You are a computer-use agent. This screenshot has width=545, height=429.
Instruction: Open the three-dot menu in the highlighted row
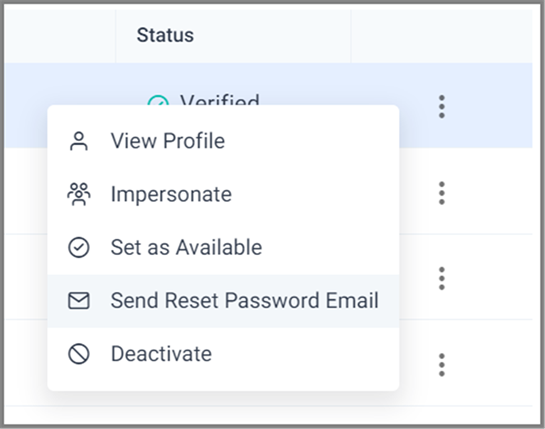pos(442,106)
